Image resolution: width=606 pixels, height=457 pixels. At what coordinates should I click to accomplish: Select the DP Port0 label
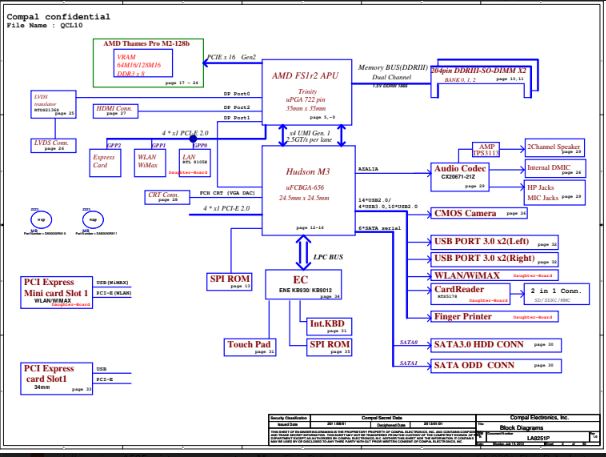[237, 94]
